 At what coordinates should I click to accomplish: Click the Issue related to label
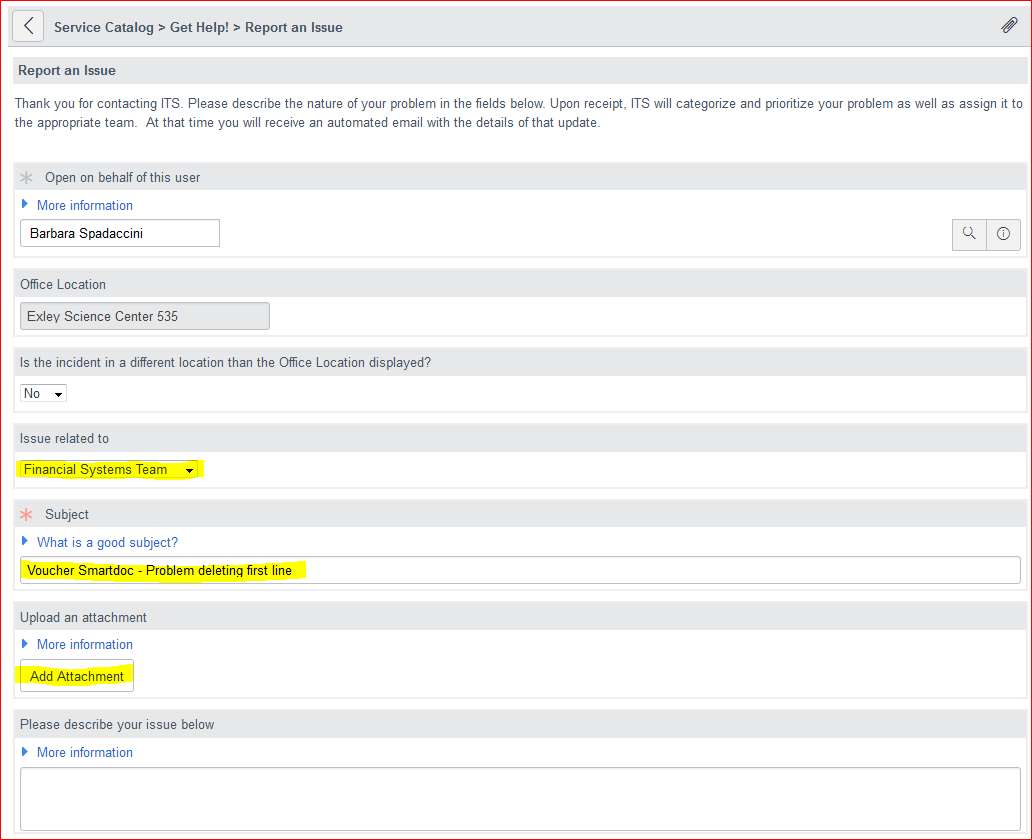point(64,438)
